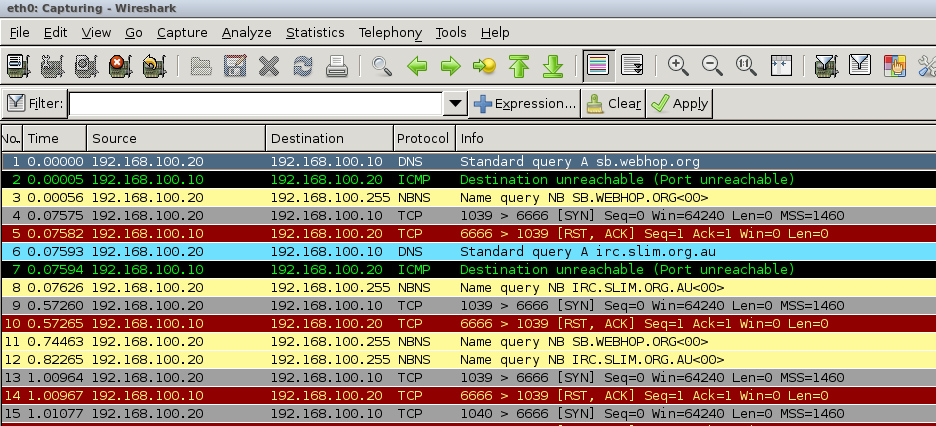Open the Analyze menu
This screenshot has height=426, width=936.
(247, 32)
